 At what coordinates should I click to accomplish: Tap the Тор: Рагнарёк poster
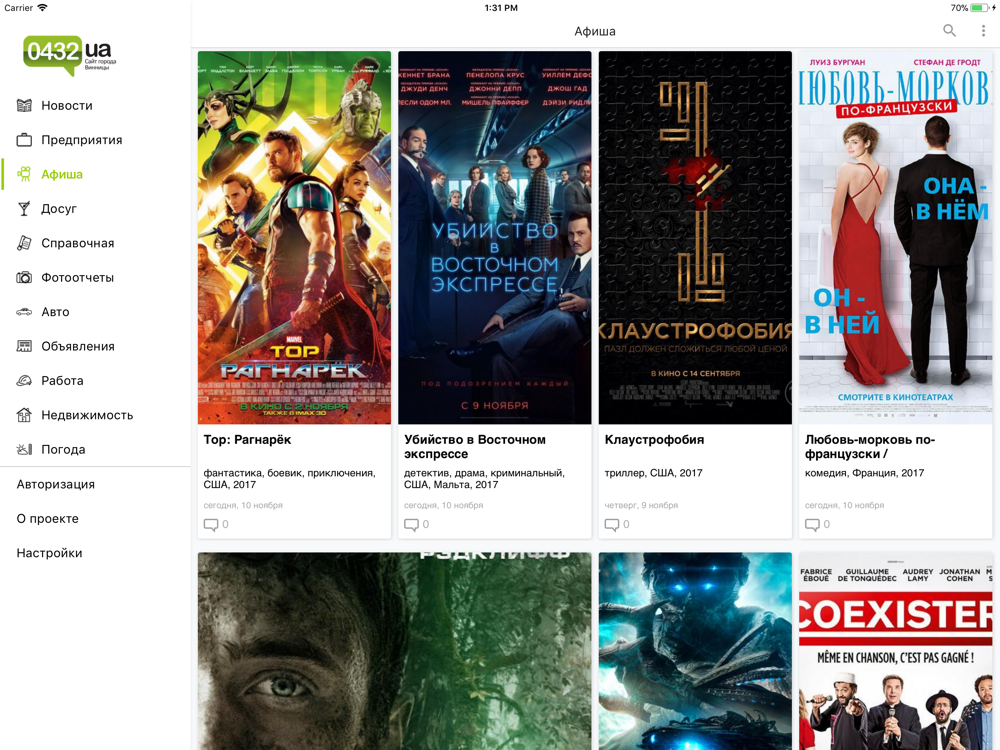point(294,237)
